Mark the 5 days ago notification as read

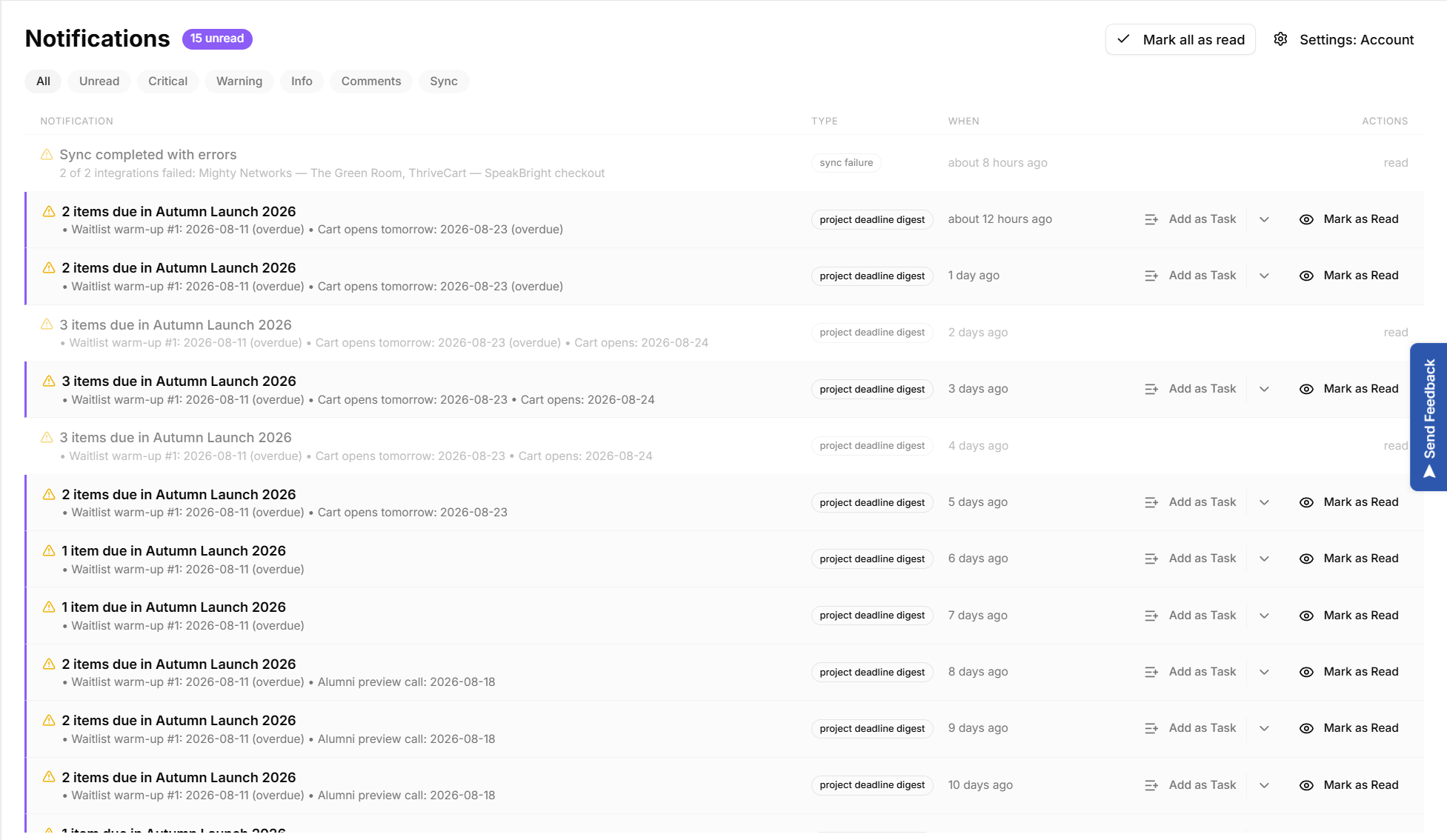[x=1349, y=502]
